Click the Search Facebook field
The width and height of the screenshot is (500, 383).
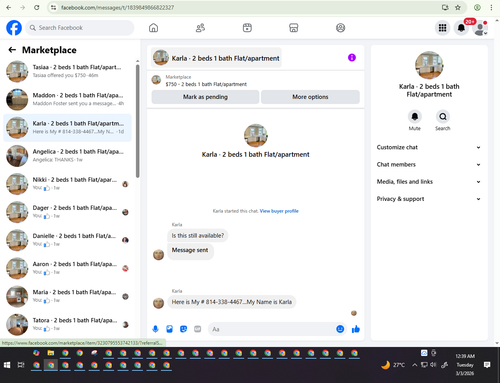click(x=80, y=28)
